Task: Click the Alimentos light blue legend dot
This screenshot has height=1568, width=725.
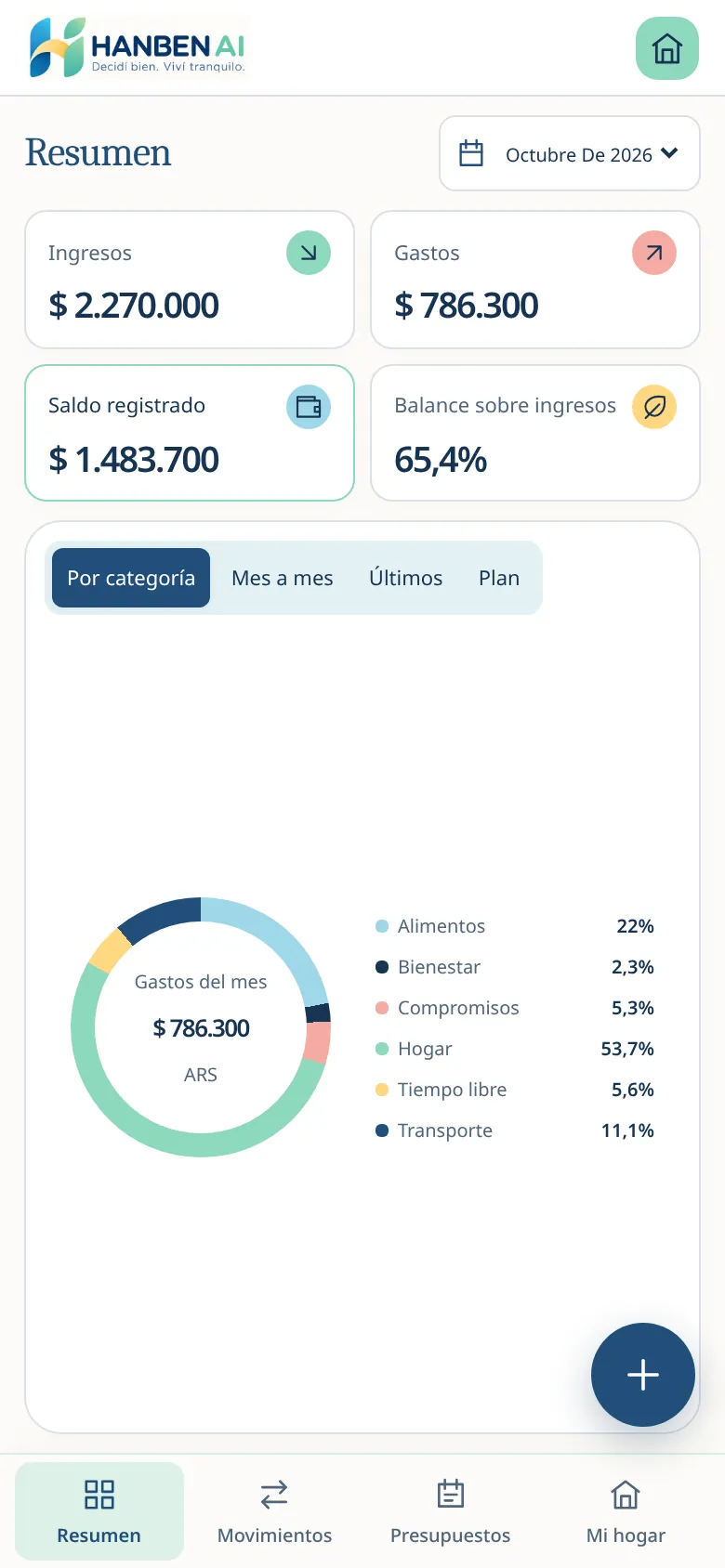Action: coord(381,926)
